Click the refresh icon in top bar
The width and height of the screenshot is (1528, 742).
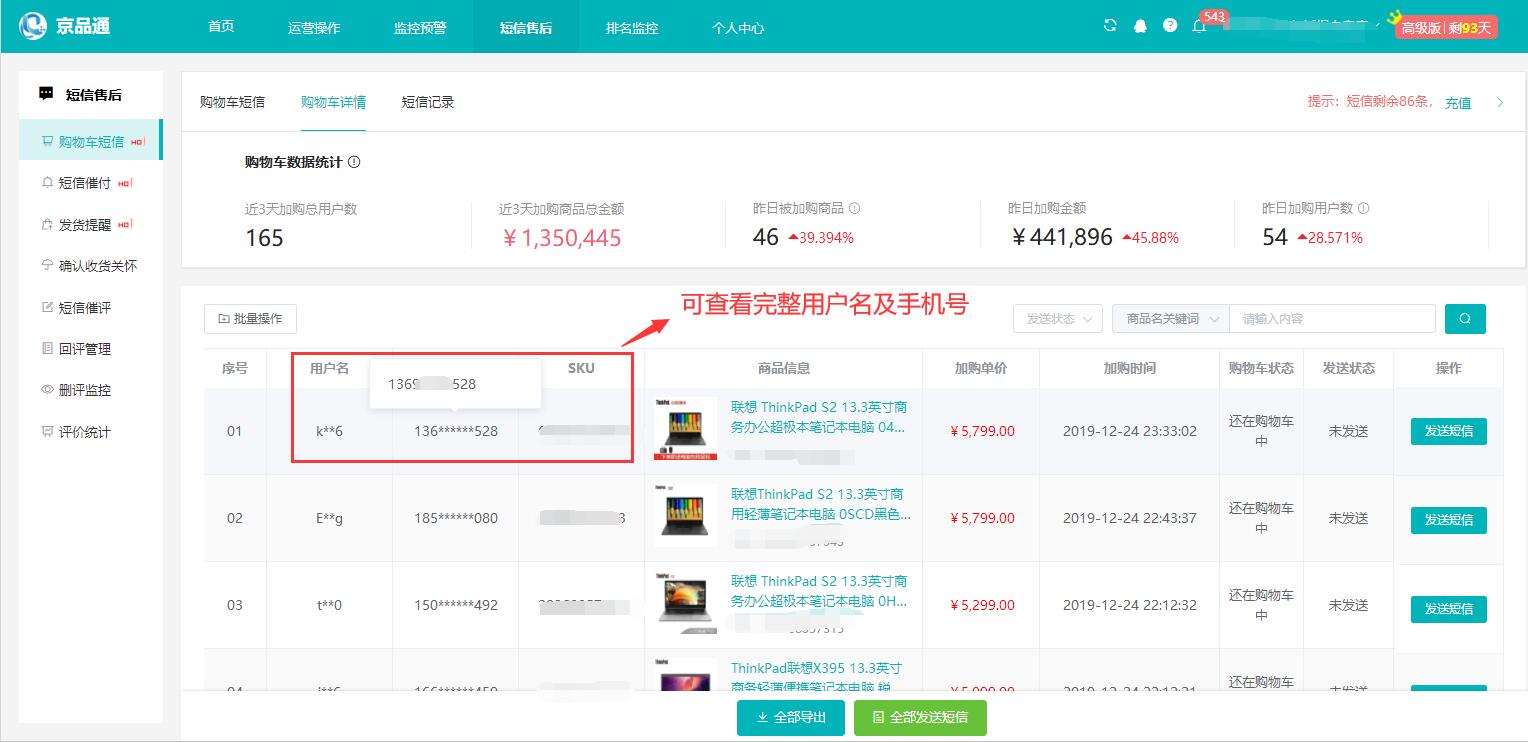pyautogui.click(x=1110, y=26)
